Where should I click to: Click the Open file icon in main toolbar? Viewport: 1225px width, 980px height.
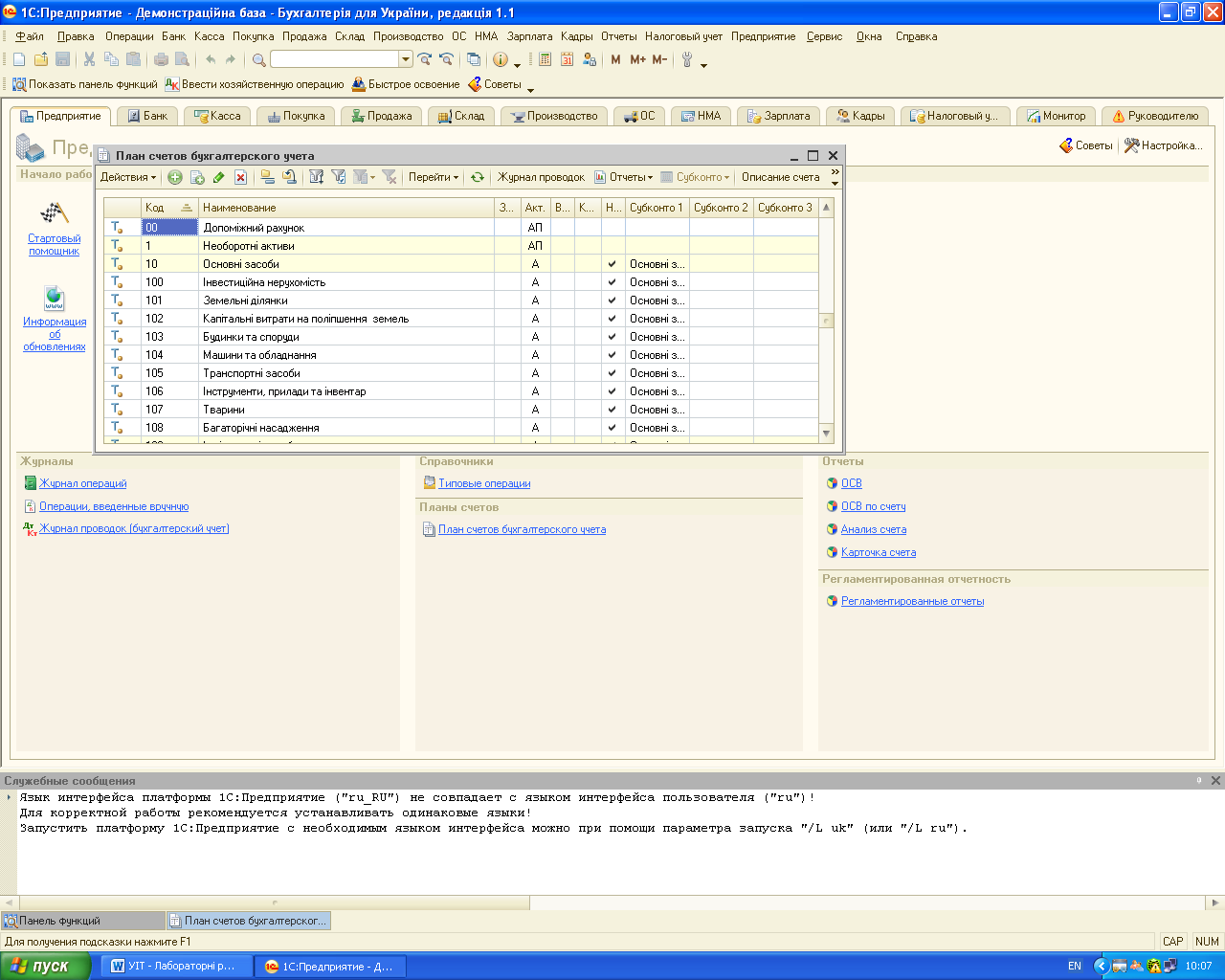(41, 59)
